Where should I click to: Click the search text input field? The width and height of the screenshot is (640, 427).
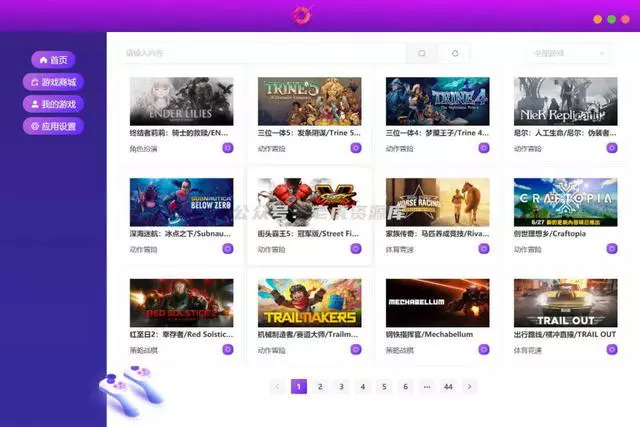tap(263, 53)
